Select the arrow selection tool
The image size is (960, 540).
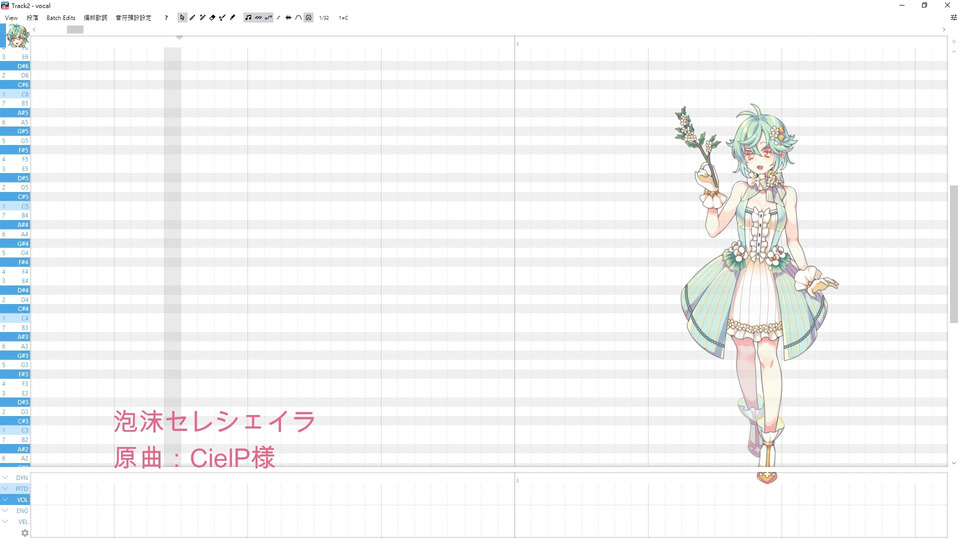(182, 18)
